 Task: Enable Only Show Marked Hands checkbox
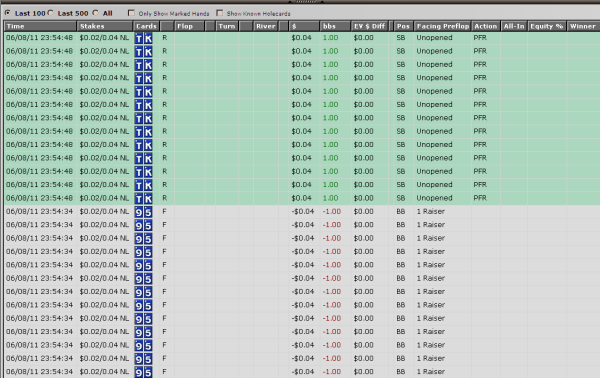coord(131,13)
